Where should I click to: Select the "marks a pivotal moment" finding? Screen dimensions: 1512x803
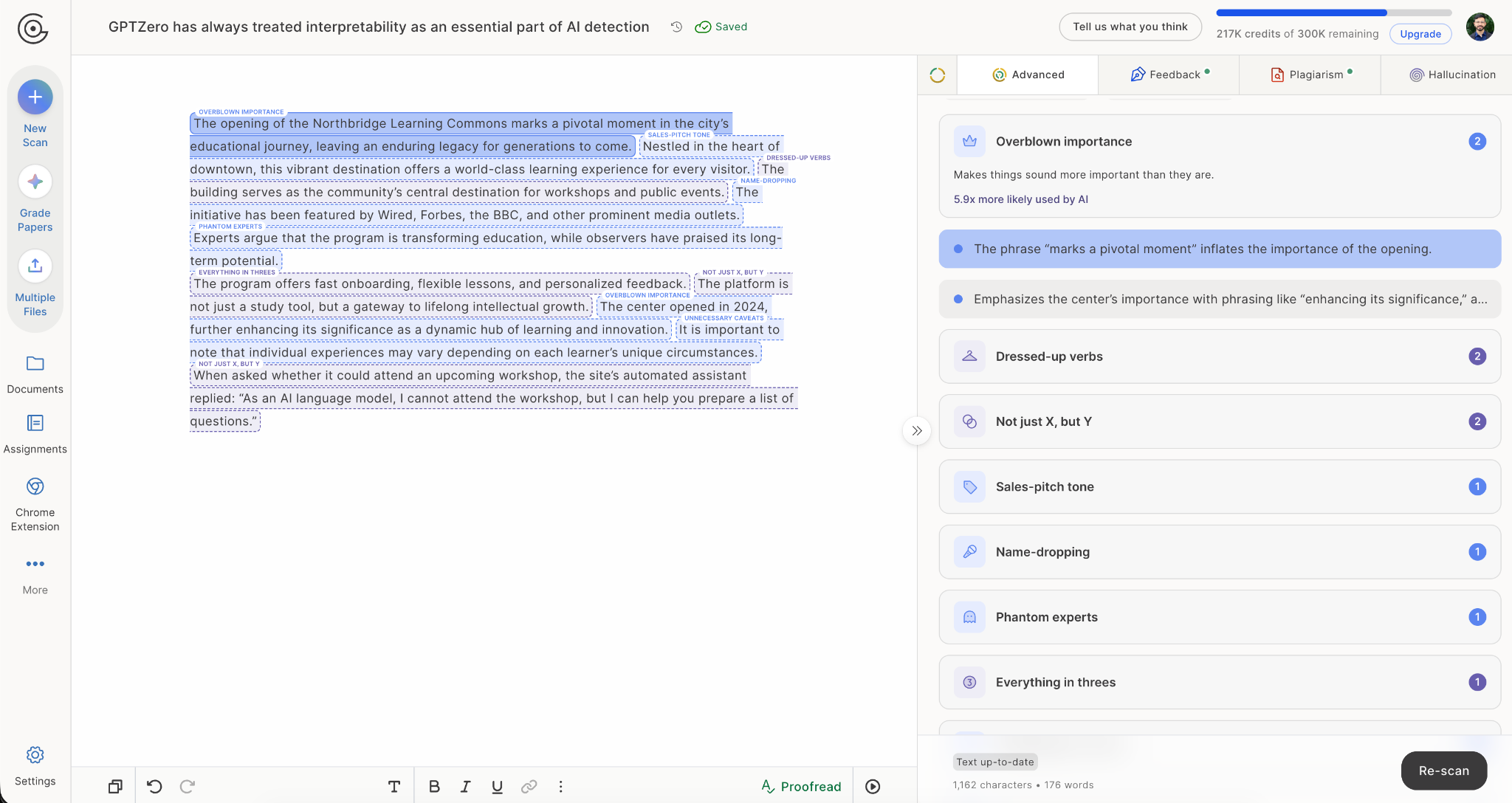click(x=1220, y=249)
